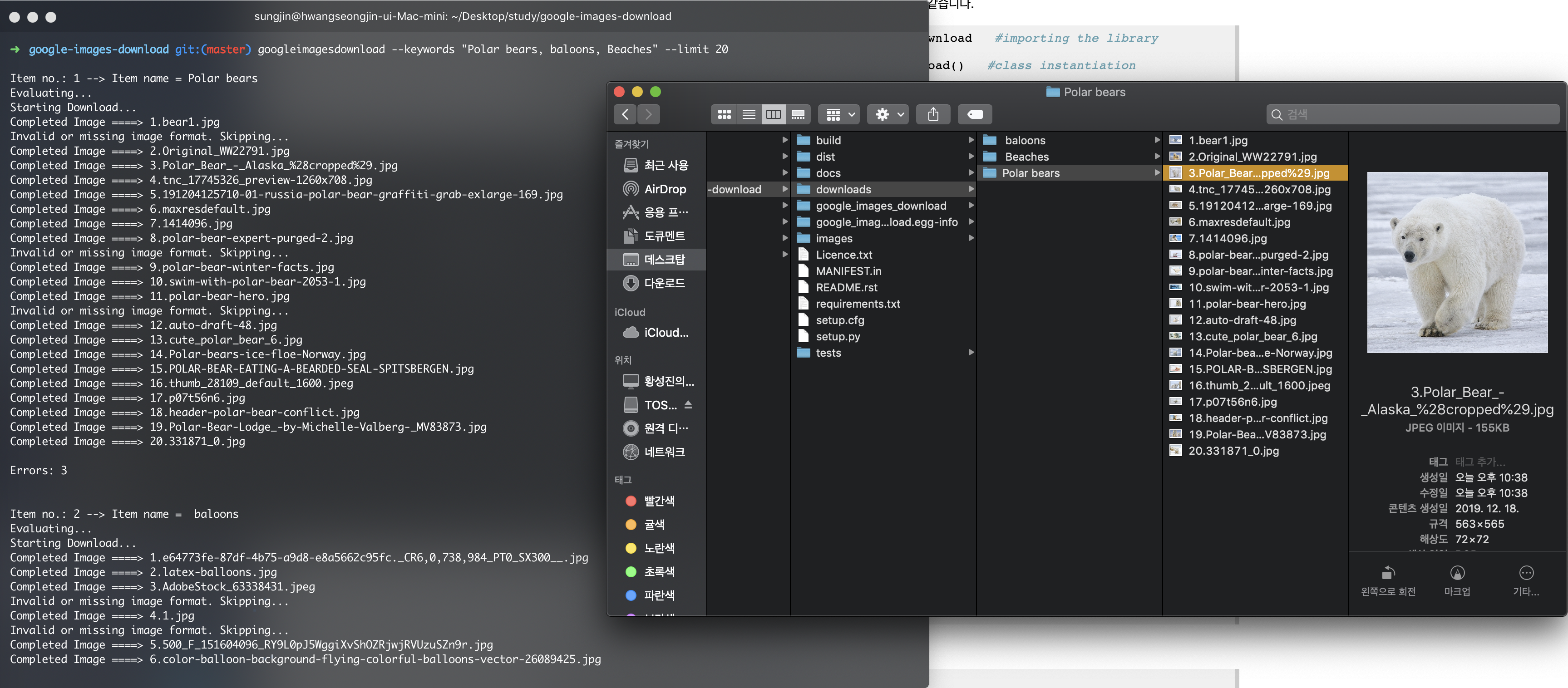Select the build folder
Image resolution: width=1568 pixels, height=688 pixels.
pyautogui.click(x=883, y=141)
